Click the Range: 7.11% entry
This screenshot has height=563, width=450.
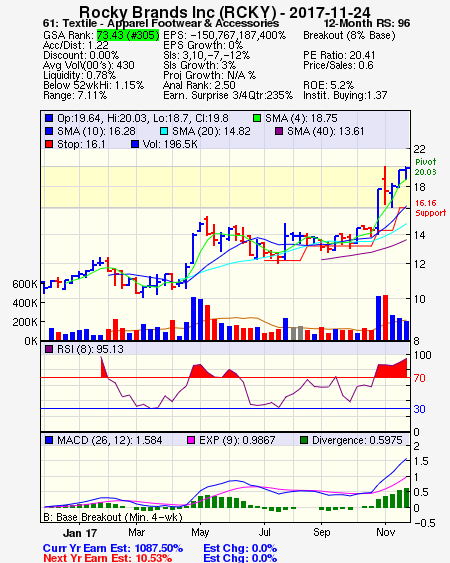[x=75, y=96]
